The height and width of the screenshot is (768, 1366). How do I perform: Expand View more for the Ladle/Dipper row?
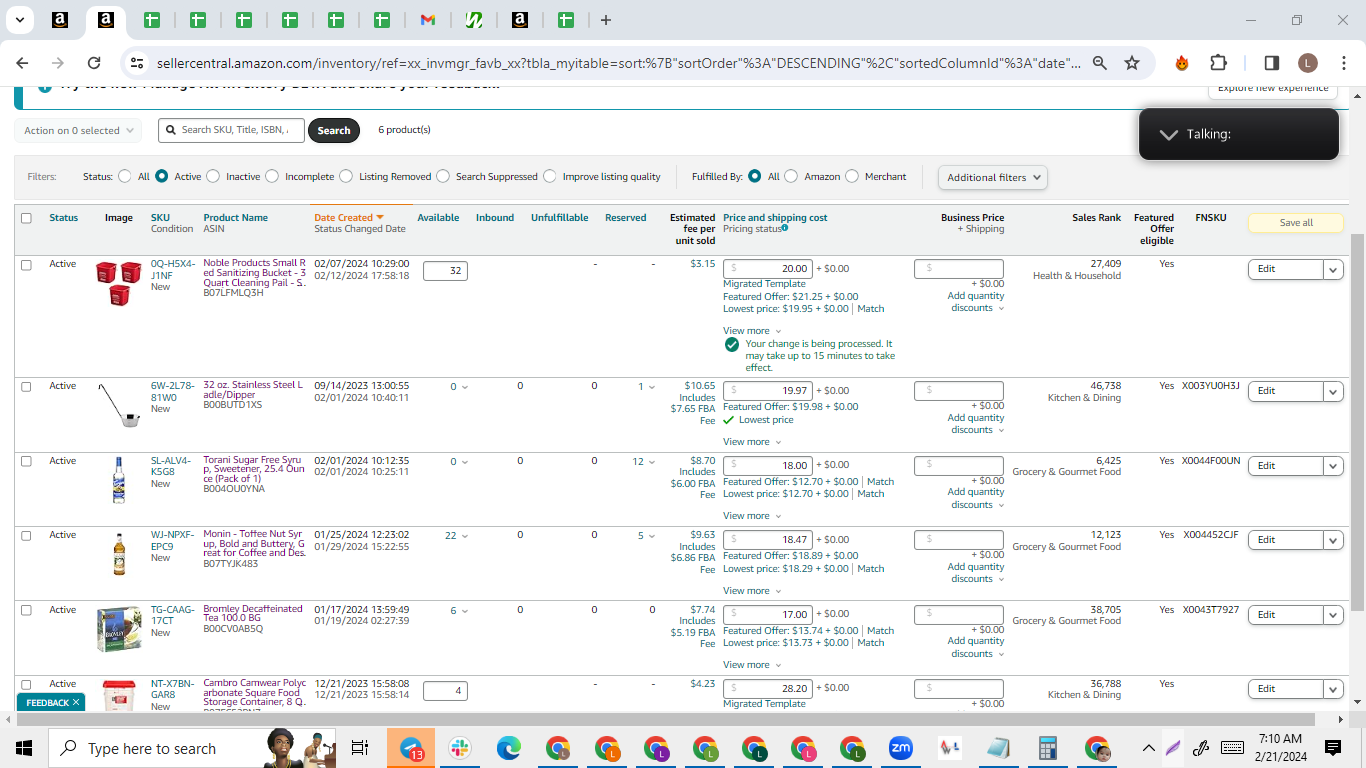pyautogui.click(x=752, y=442)
